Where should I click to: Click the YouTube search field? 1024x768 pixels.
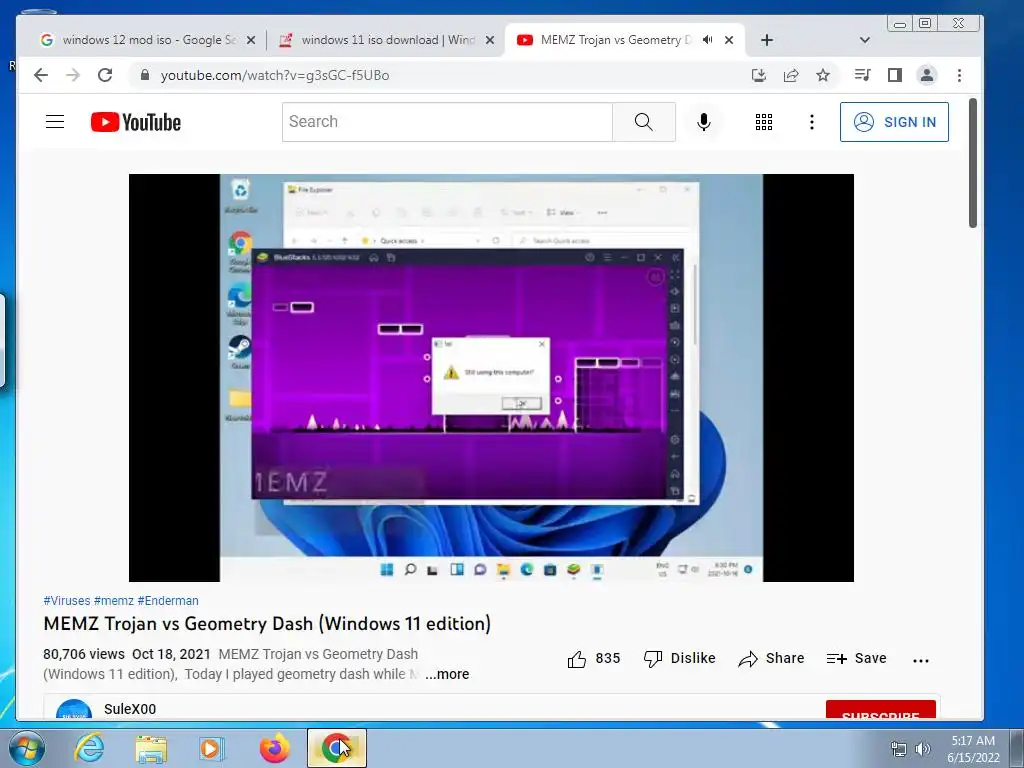coord(447,121)
